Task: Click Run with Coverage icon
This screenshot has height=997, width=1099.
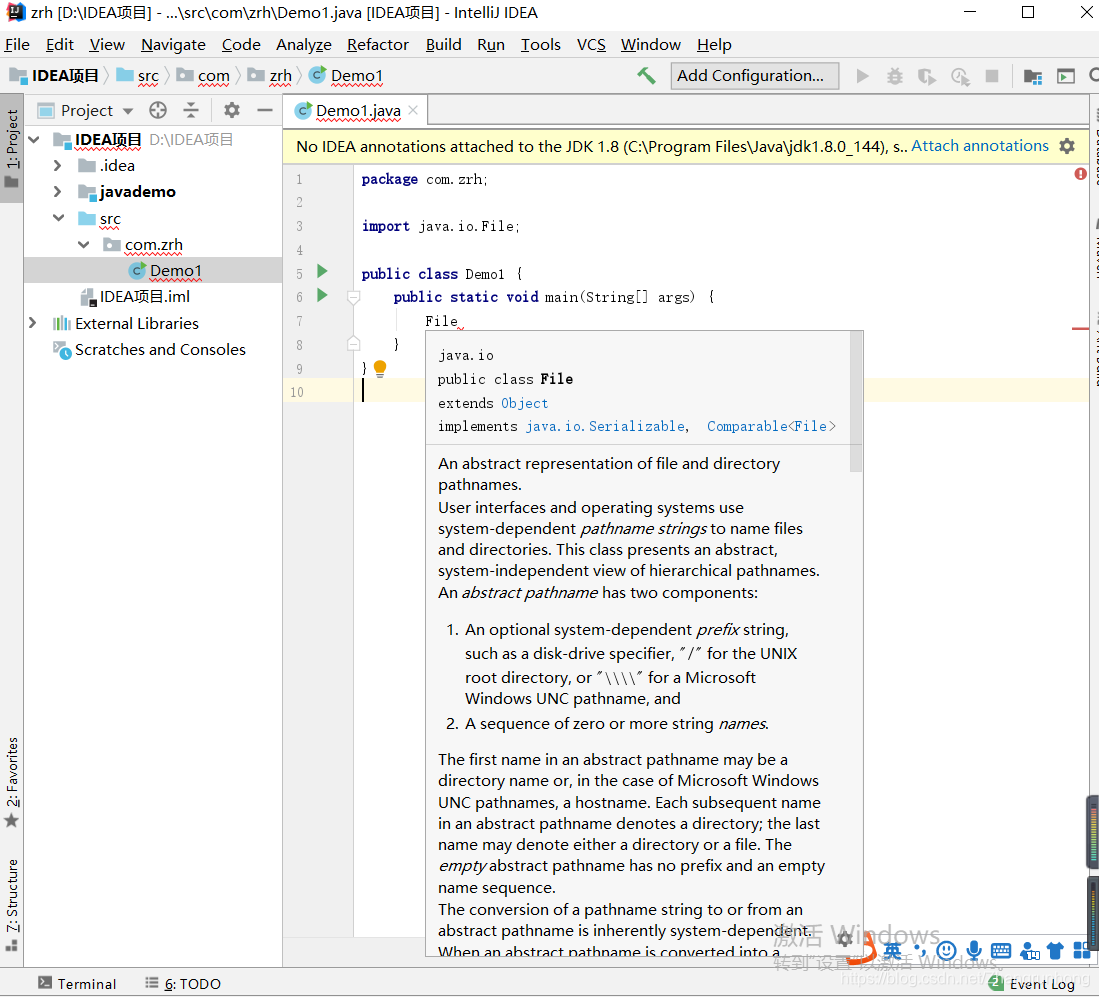Action: pos(927,76)
